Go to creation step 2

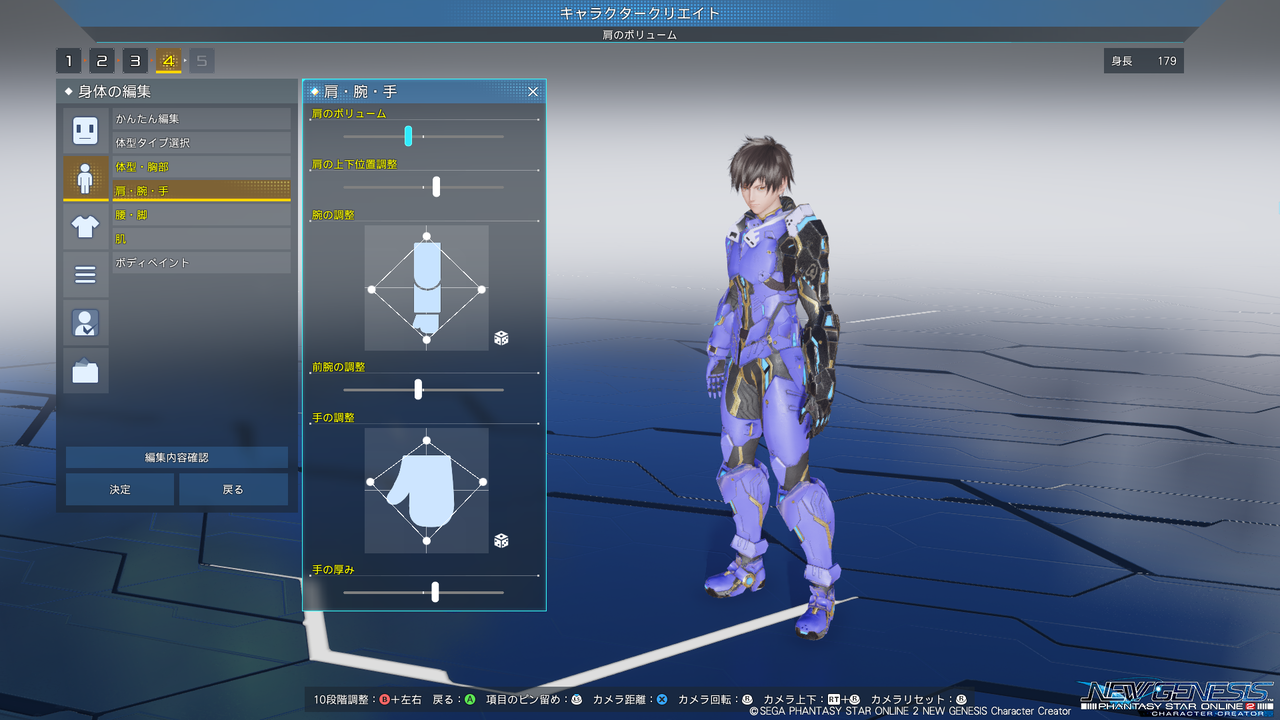pyautogui.click(x=102, y=61)
